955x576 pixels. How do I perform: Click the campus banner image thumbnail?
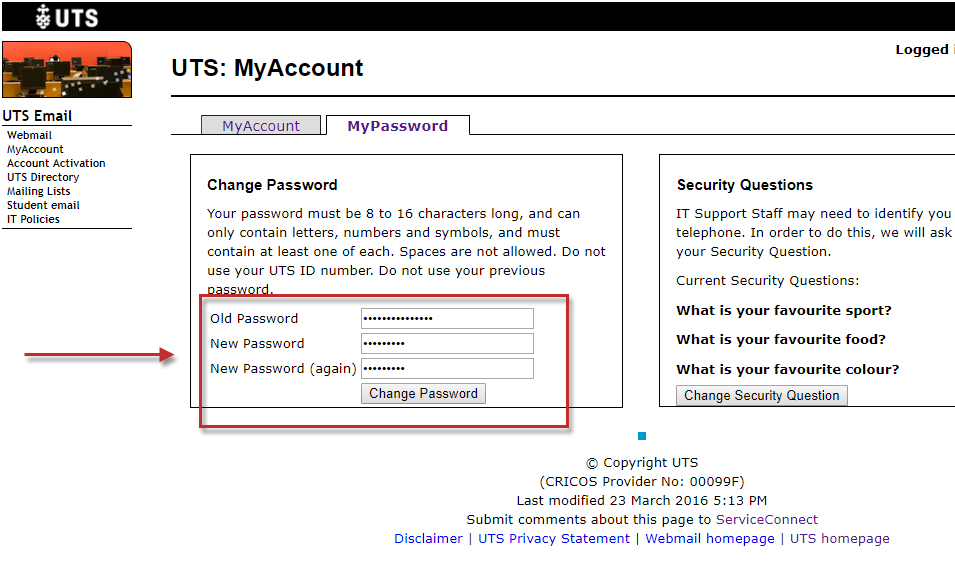(x=67, y=69)
